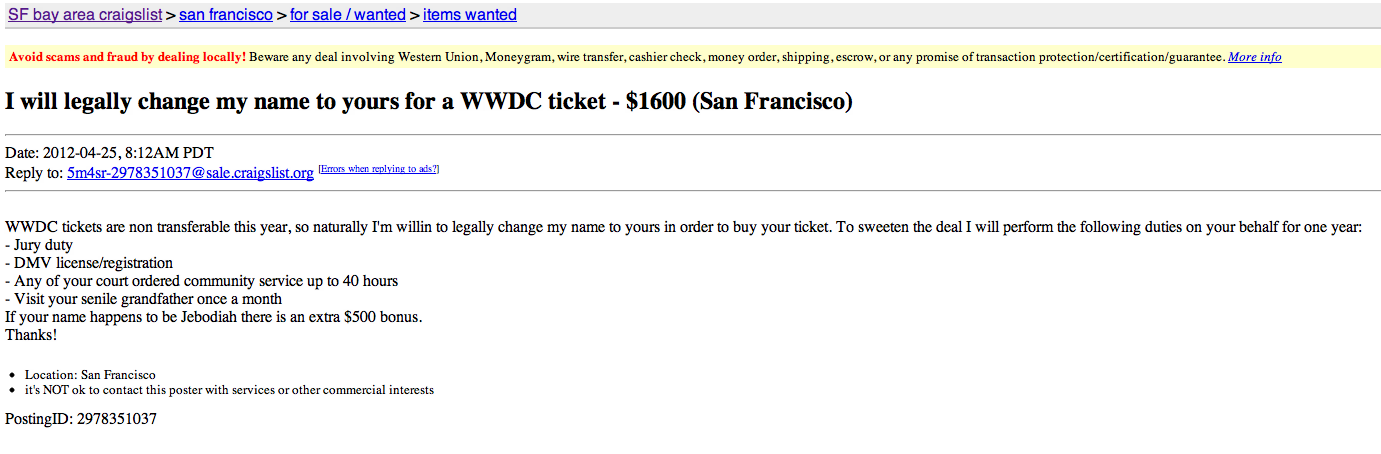Navigate to items wanted category

pyautogui.click(x=470, y=15)
